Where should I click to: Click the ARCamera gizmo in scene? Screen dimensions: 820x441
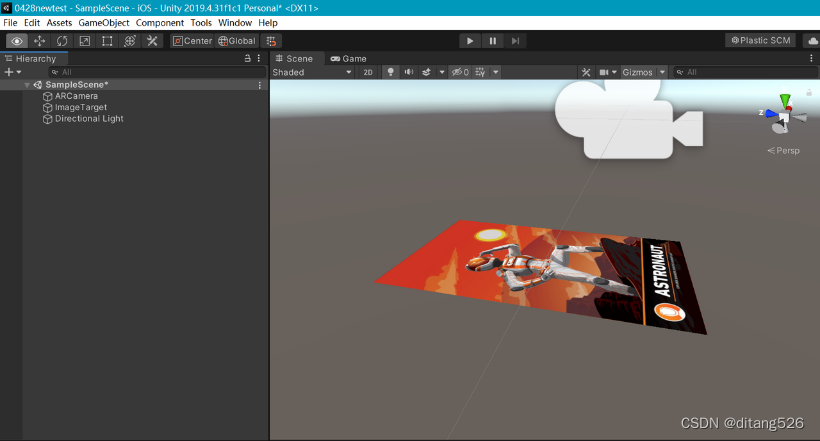click(x=629, y=119)
